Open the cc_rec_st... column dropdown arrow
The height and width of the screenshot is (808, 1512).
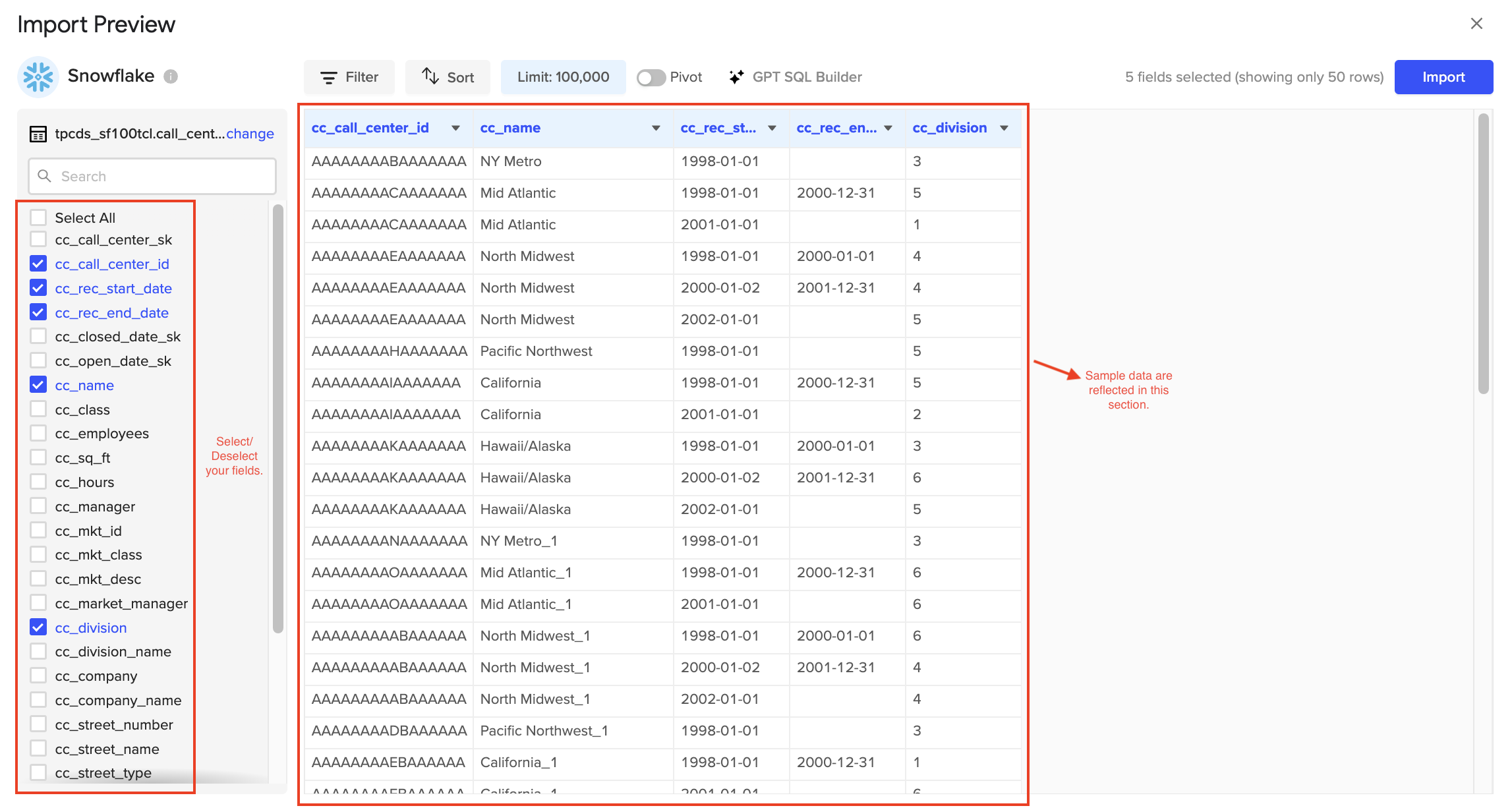pos(772,129)
